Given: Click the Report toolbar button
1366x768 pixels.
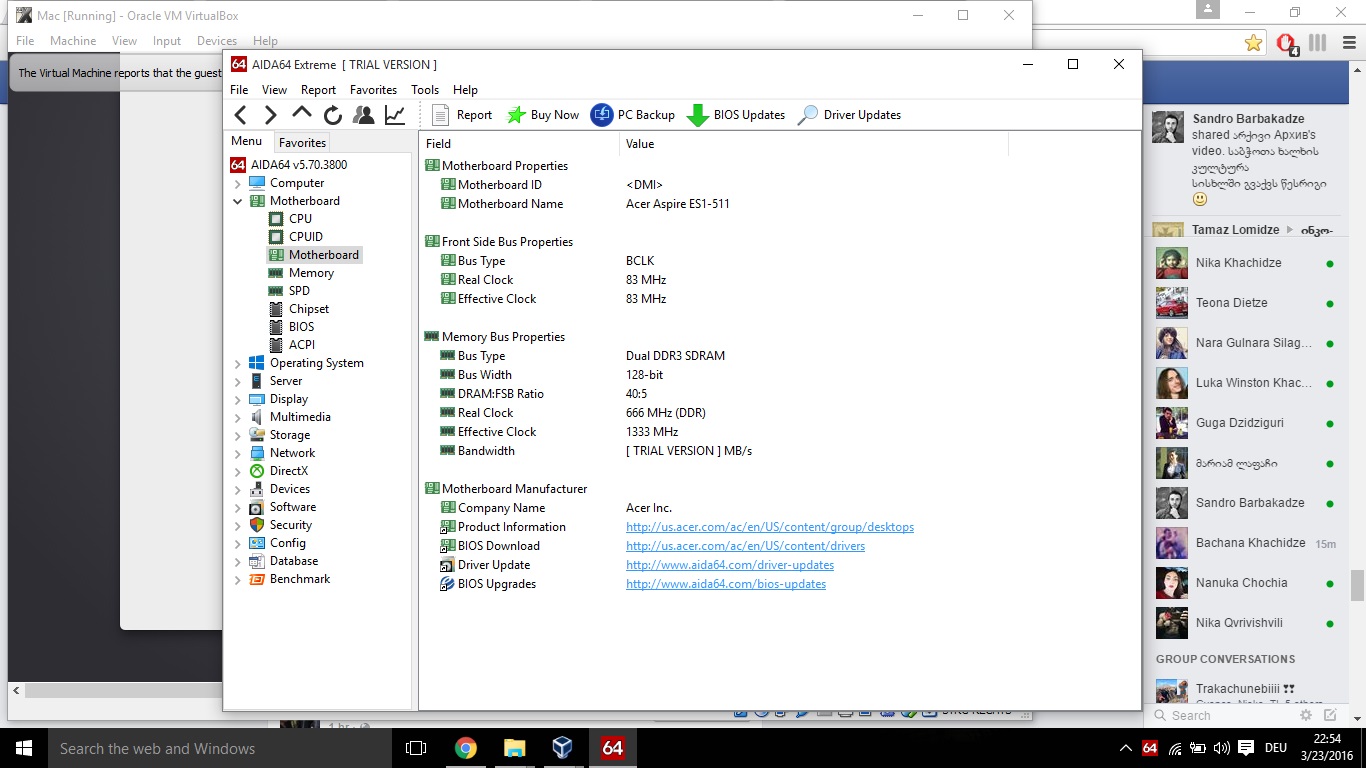Looking at the screenshot, I should 462,115.
